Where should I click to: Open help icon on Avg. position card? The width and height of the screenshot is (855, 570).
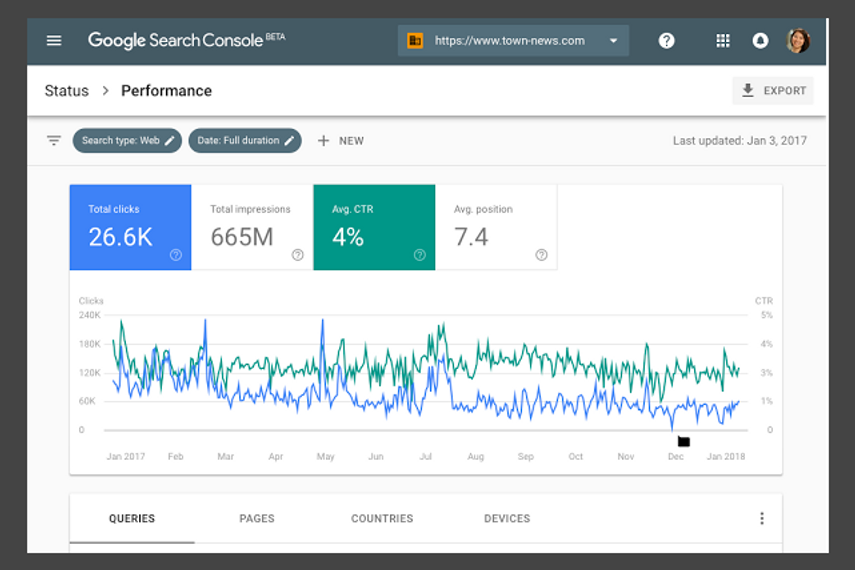(541, 255)
